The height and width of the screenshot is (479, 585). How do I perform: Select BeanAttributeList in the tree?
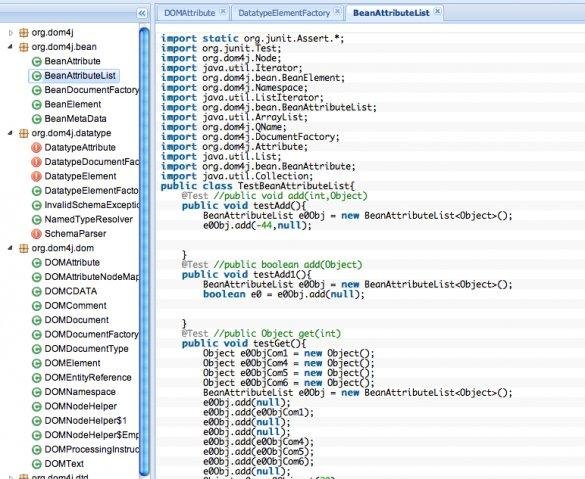[x=80, y=75]
